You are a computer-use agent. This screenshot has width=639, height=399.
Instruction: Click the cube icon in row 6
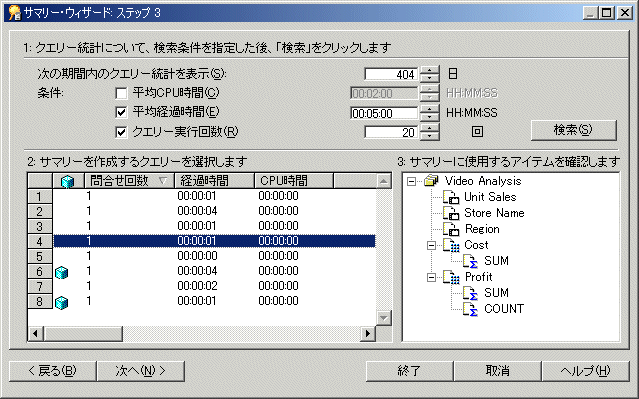[61, 272]
